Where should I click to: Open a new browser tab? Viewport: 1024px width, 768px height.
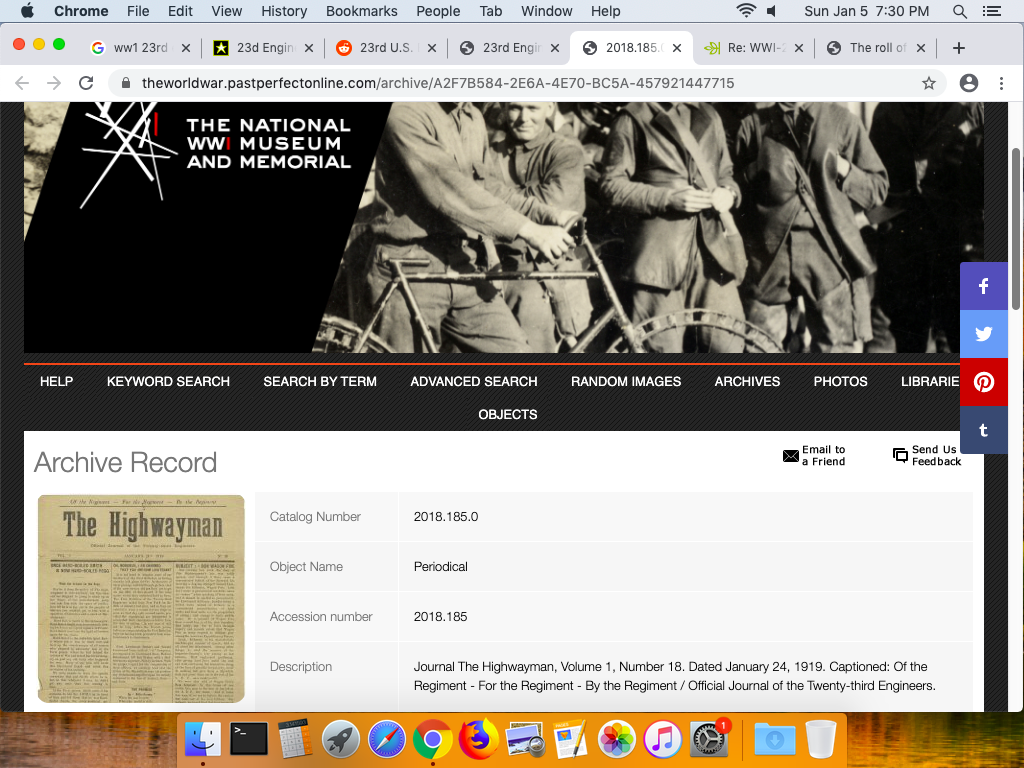(958, 48)
